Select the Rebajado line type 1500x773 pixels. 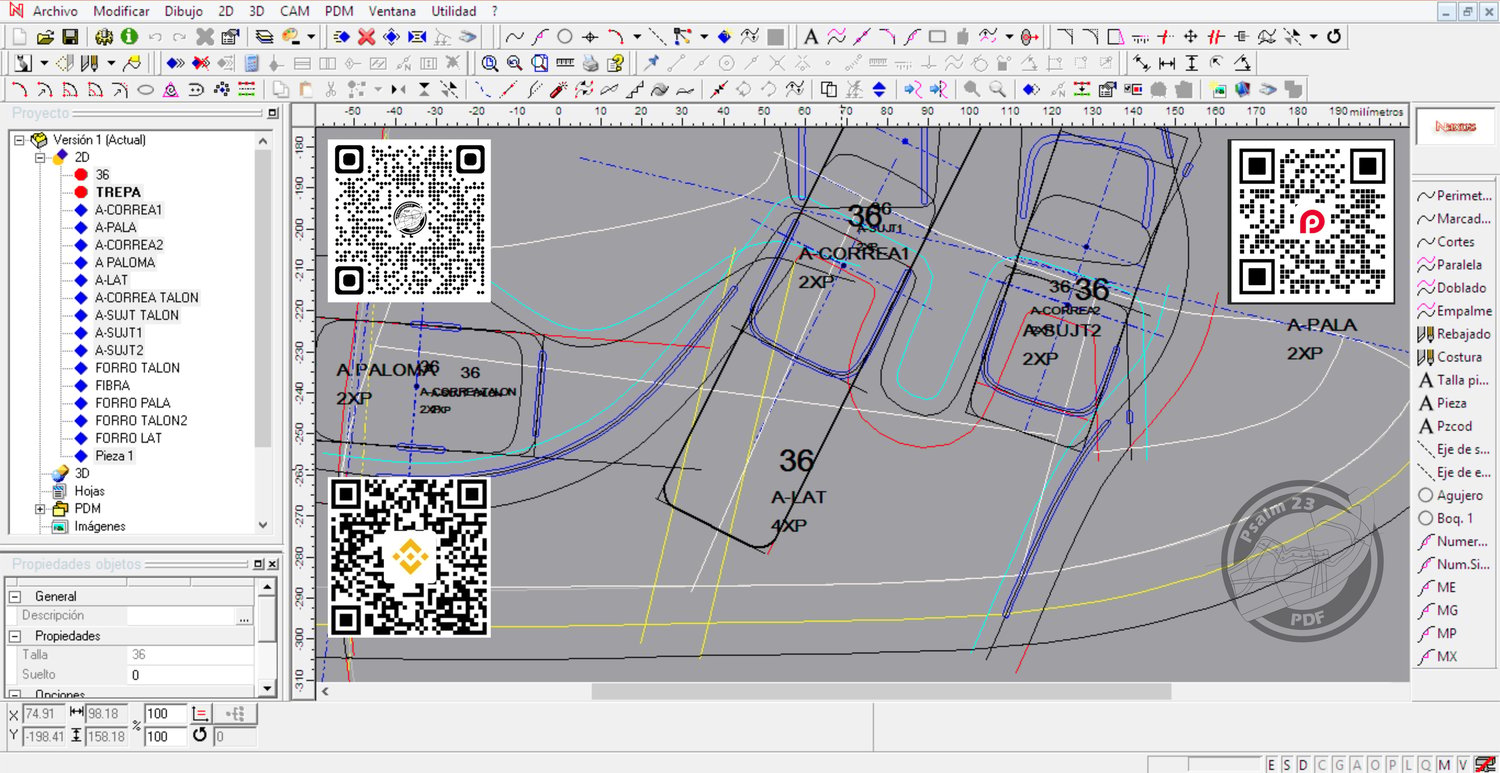pos(1455,334)
